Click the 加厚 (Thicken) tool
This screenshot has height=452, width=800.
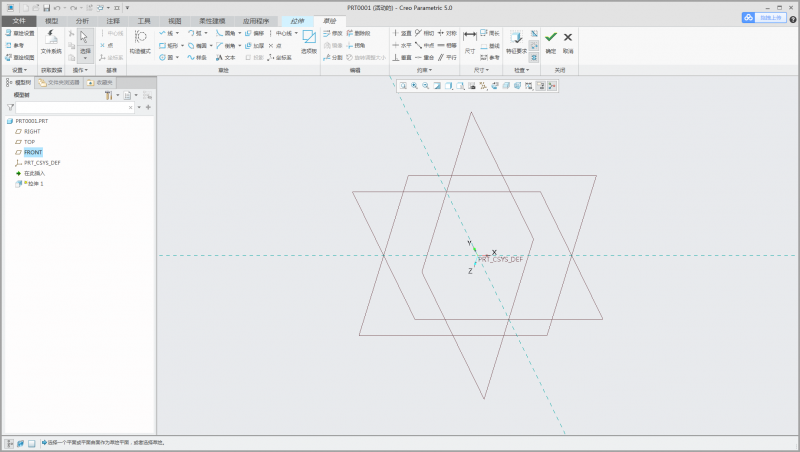point(255,45)
